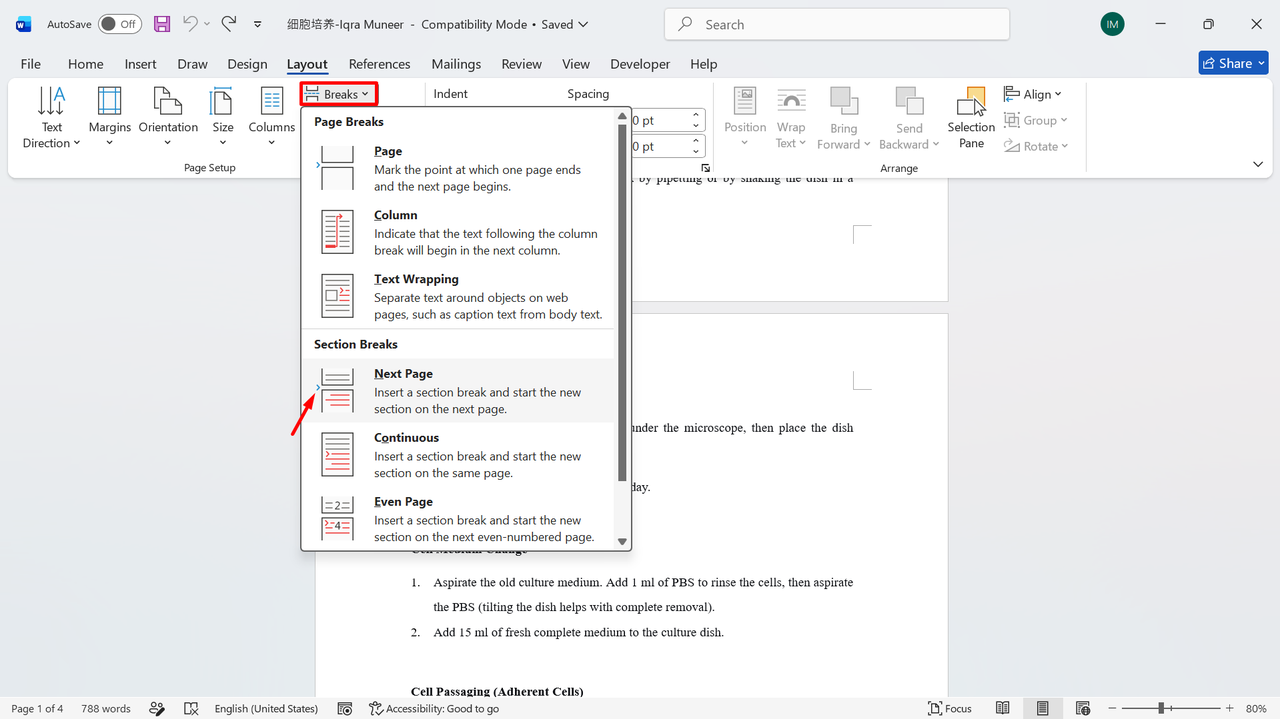The width and height of the screenshot is (1280, 719).
Task: Click the Breaks menu scroll up arrow
Action: pyautogui.click(x=623, y=116)
